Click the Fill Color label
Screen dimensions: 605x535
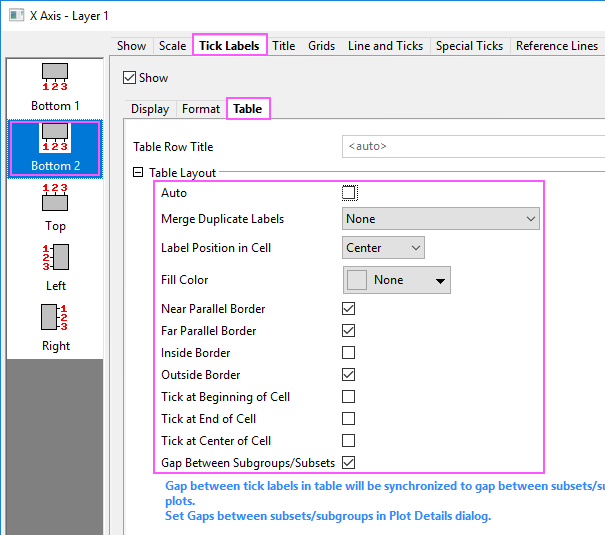(x=185, y=280)
